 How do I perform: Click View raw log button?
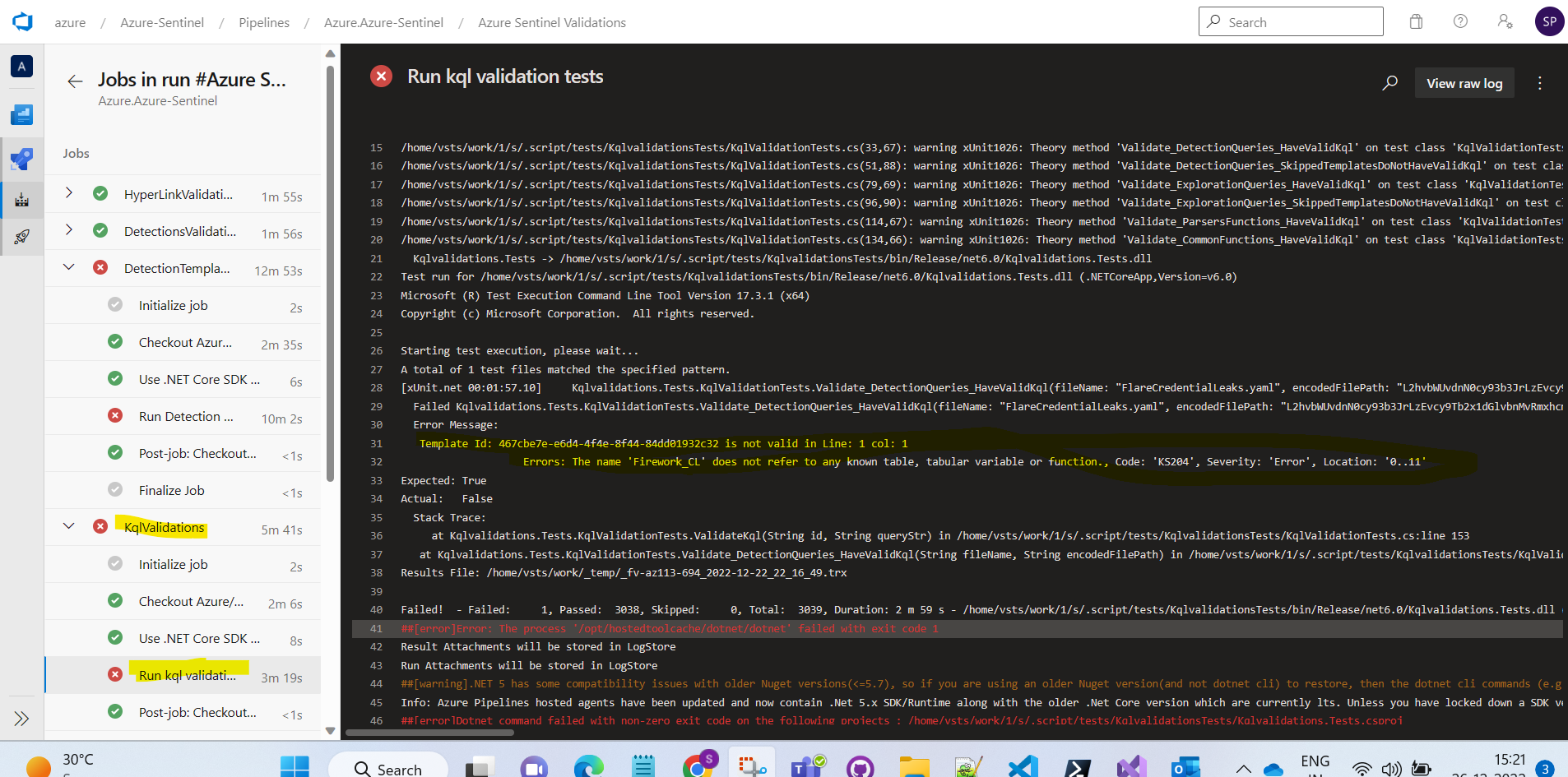(x=1464, y=83)
